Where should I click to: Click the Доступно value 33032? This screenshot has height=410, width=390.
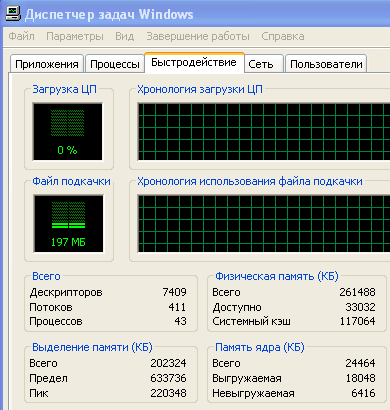tap(360, 307)
